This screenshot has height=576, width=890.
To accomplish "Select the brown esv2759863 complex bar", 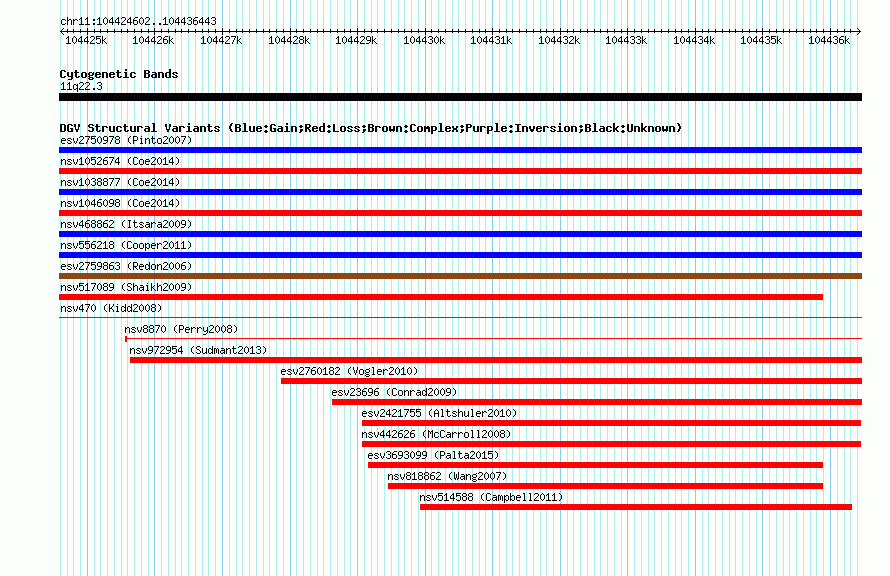I will tap(460, 276).
